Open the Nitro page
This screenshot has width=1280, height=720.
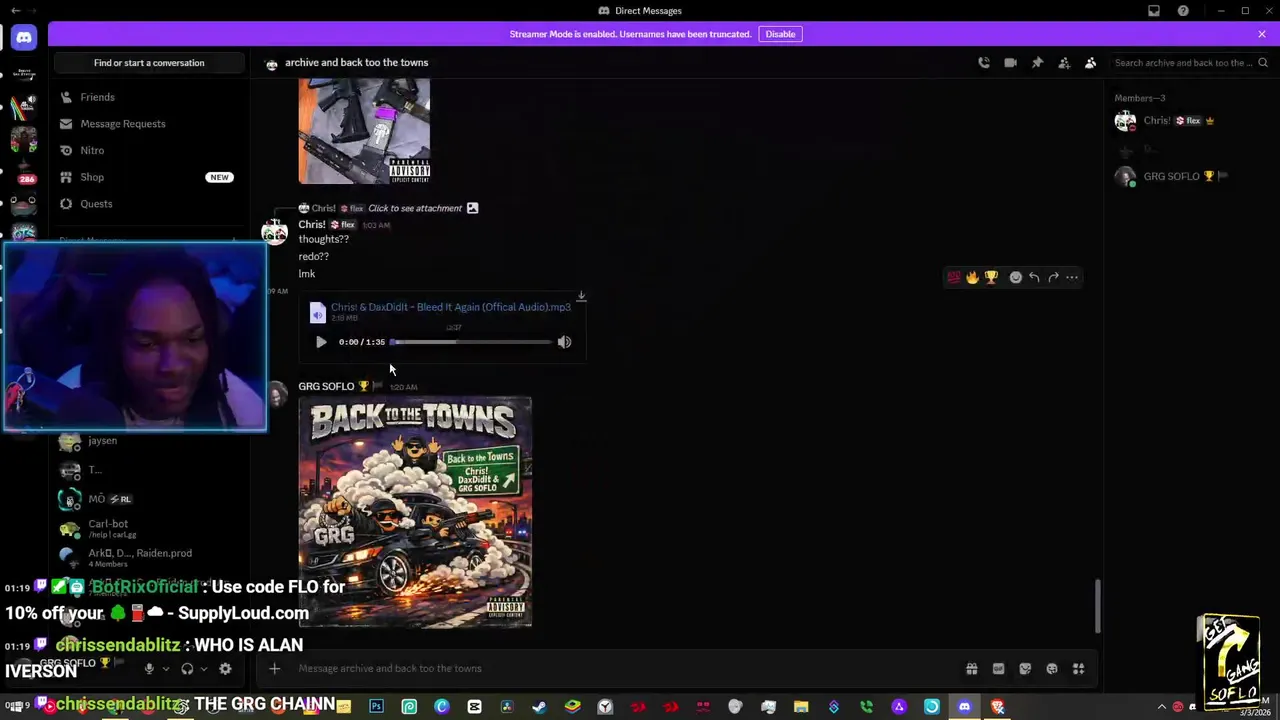click(x=149, y=150)
